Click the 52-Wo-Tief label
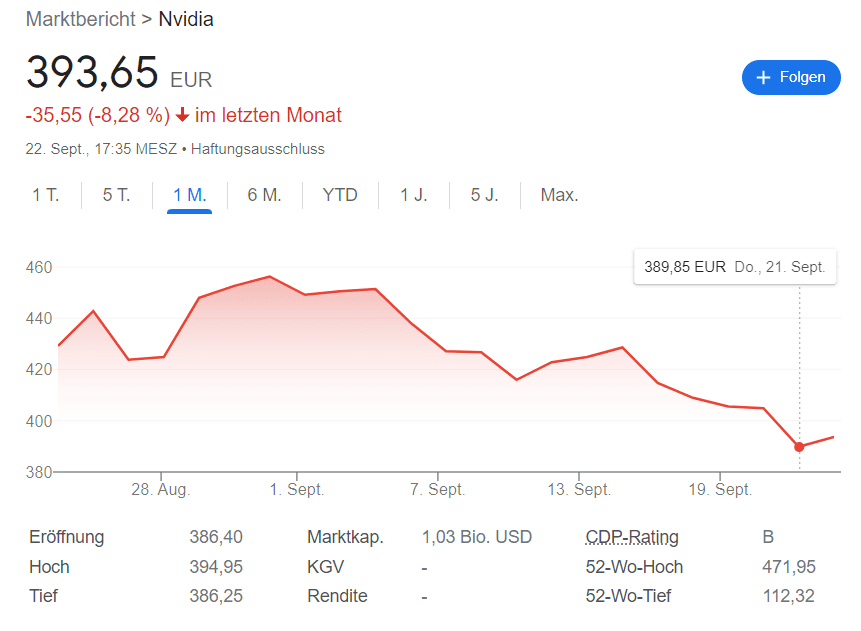Image resolution: width=861 pixels, height=631 pixels. pos(628,595)
